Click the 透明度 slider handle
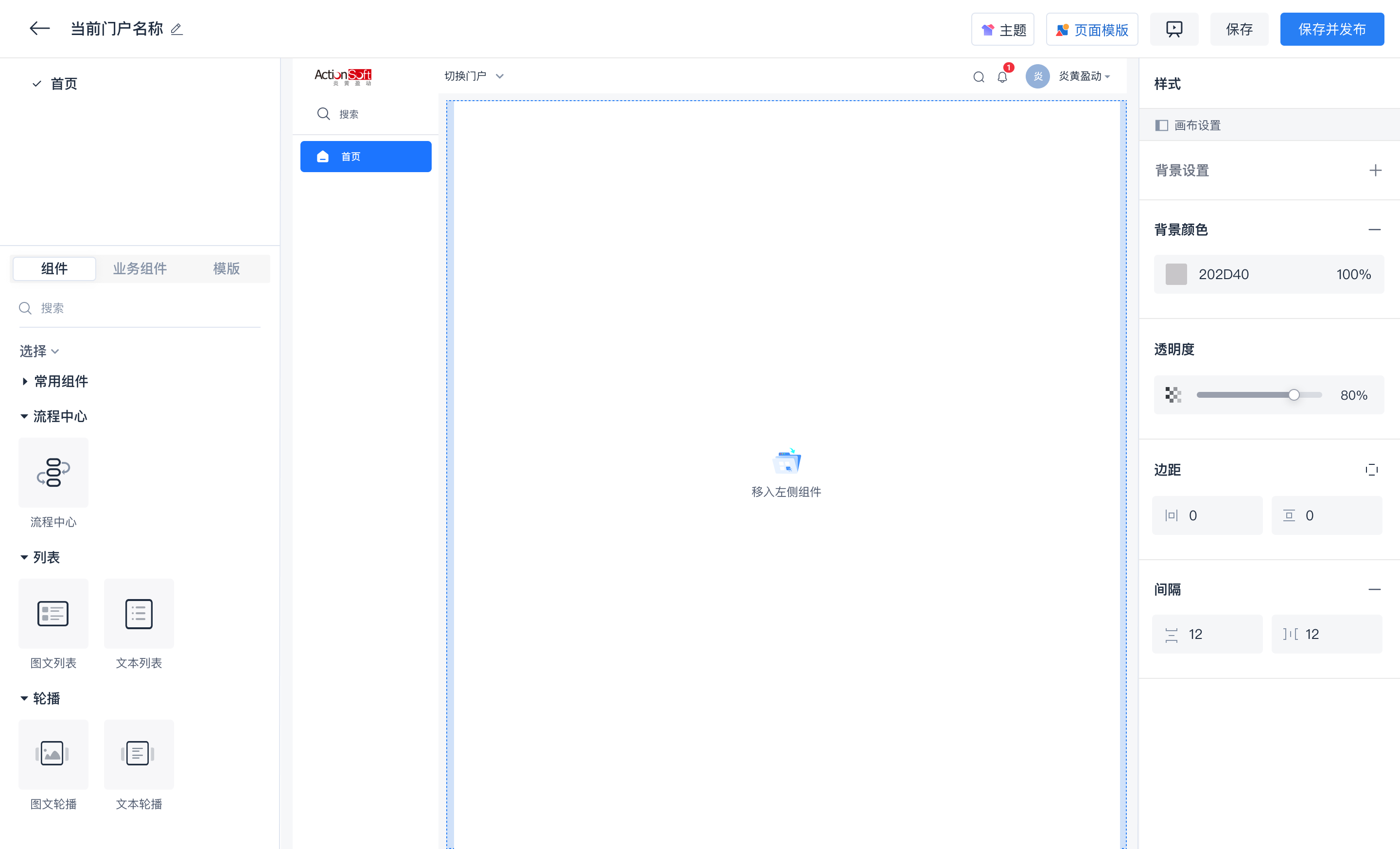The image size is (1400, 849). coord(1294,395)
